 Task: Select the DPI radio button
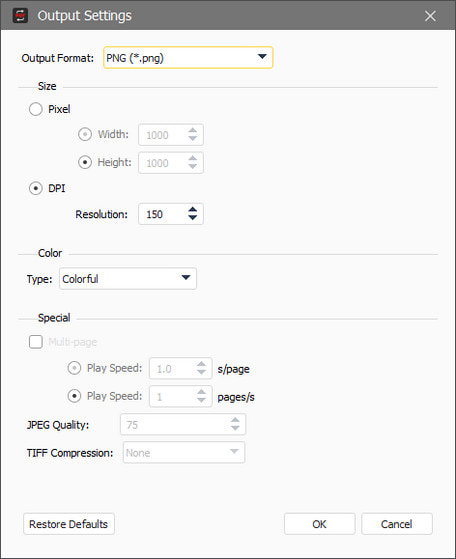36,188
